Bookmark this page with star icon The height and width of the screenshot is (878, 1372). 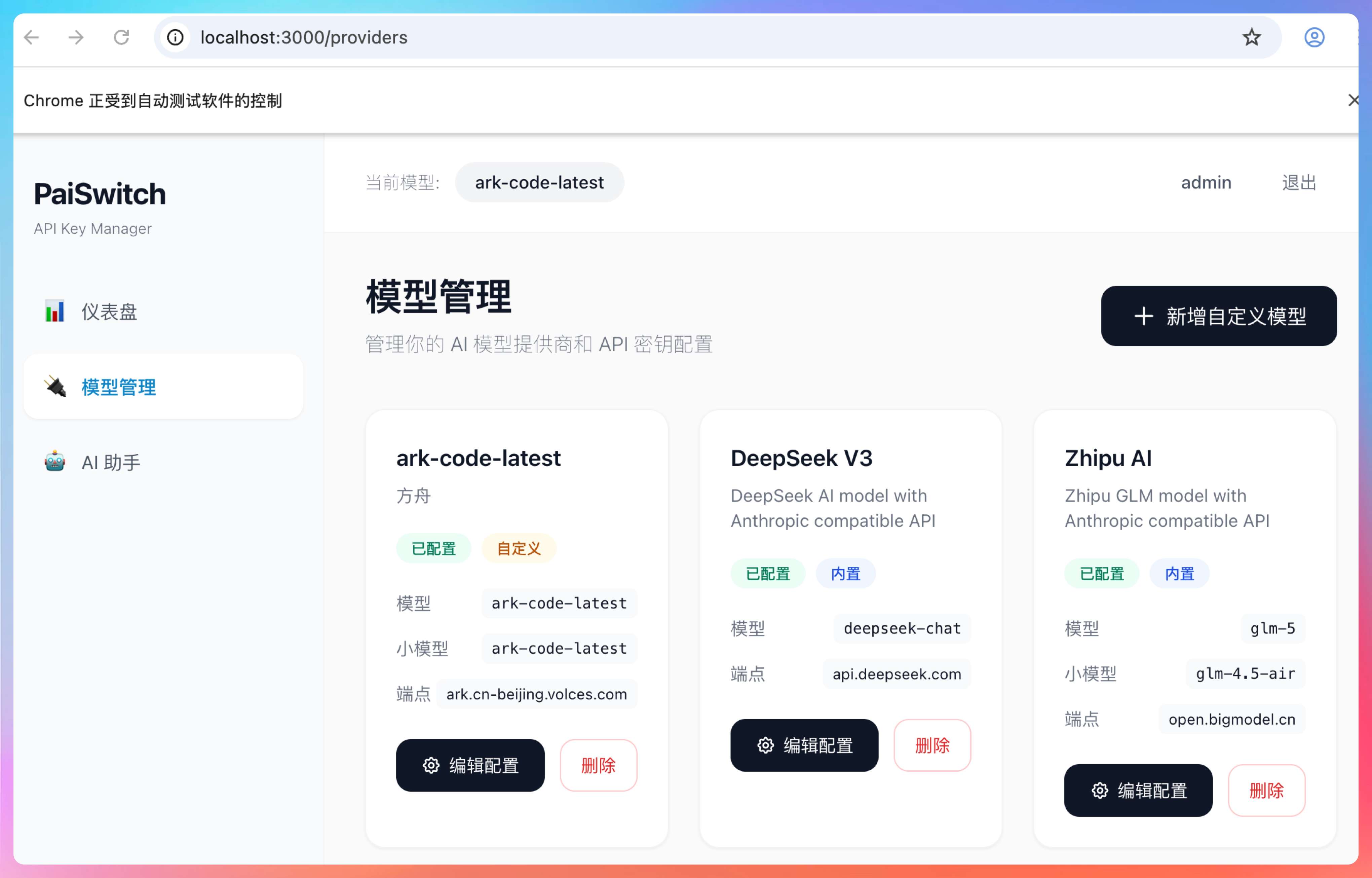pyautogui.click(x=1251, y=38)
